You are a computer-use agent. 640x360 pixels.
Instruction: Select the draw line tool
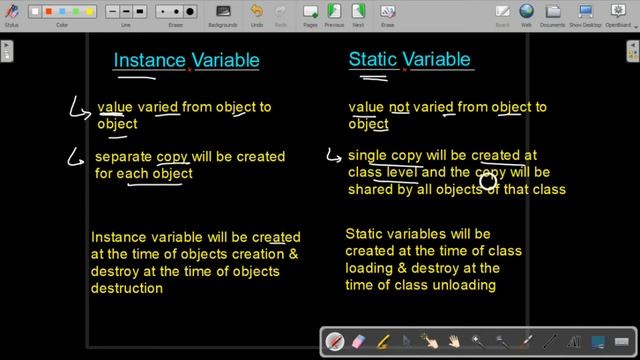coord(550,342)
